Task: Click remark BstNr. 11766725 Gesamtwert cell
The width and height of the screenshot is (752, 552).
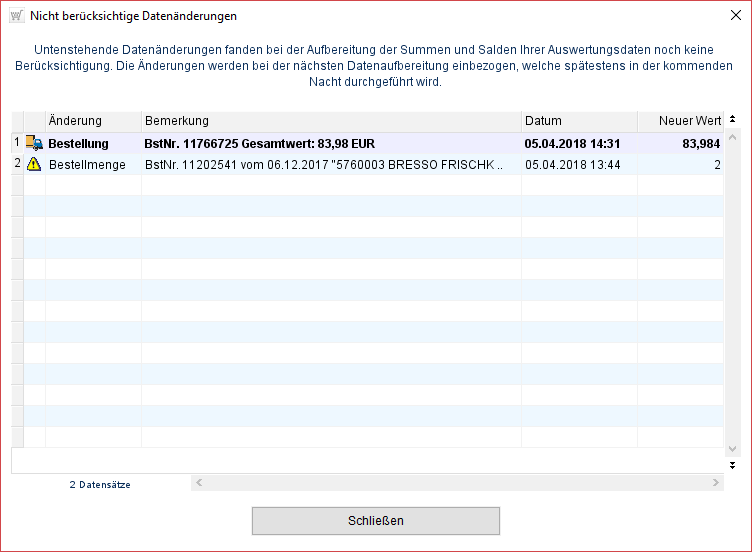Action: coord(260,143)
